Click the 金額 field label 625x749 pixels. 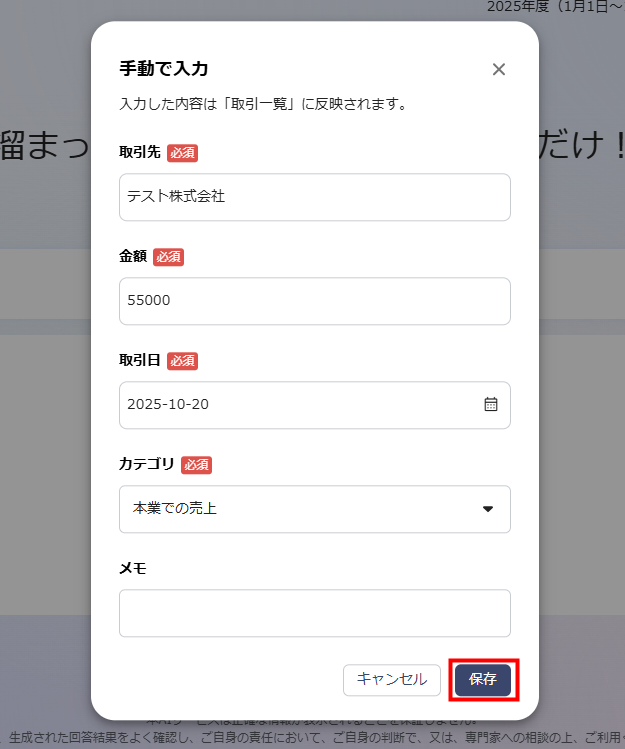point(133,257)
